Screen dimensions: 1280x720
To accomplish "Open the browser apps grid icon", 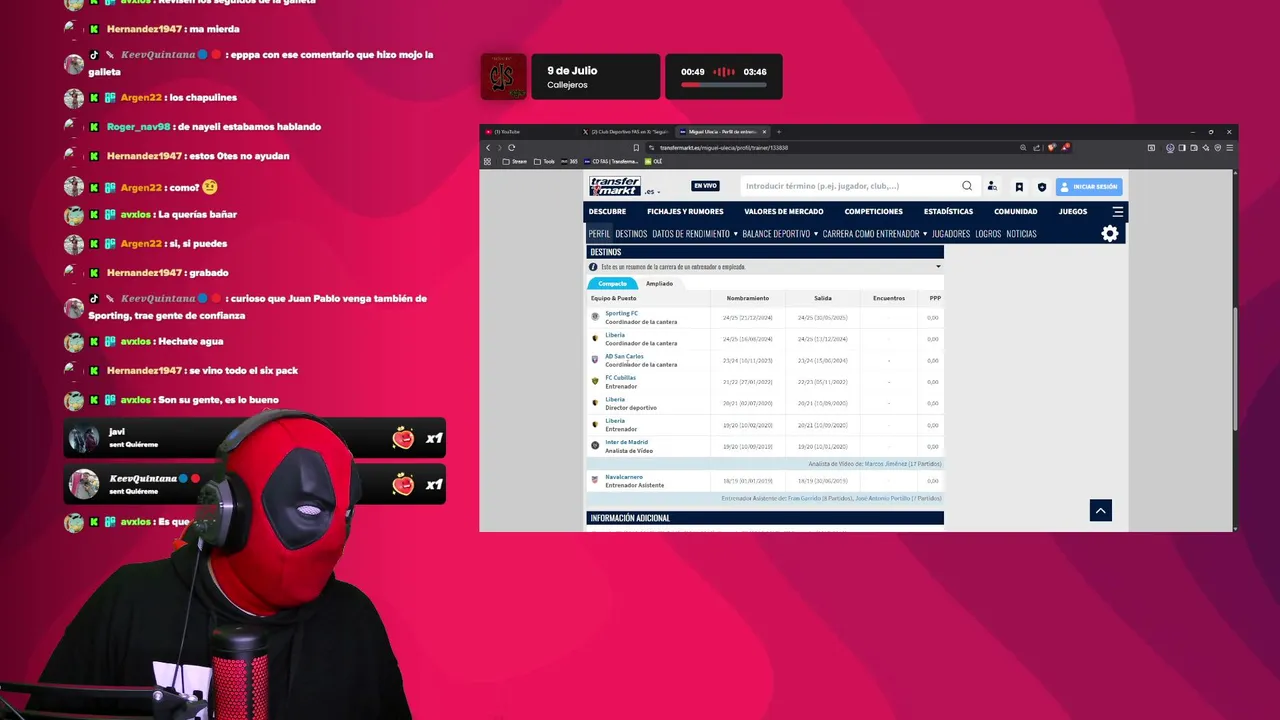I will click(488, 161).
